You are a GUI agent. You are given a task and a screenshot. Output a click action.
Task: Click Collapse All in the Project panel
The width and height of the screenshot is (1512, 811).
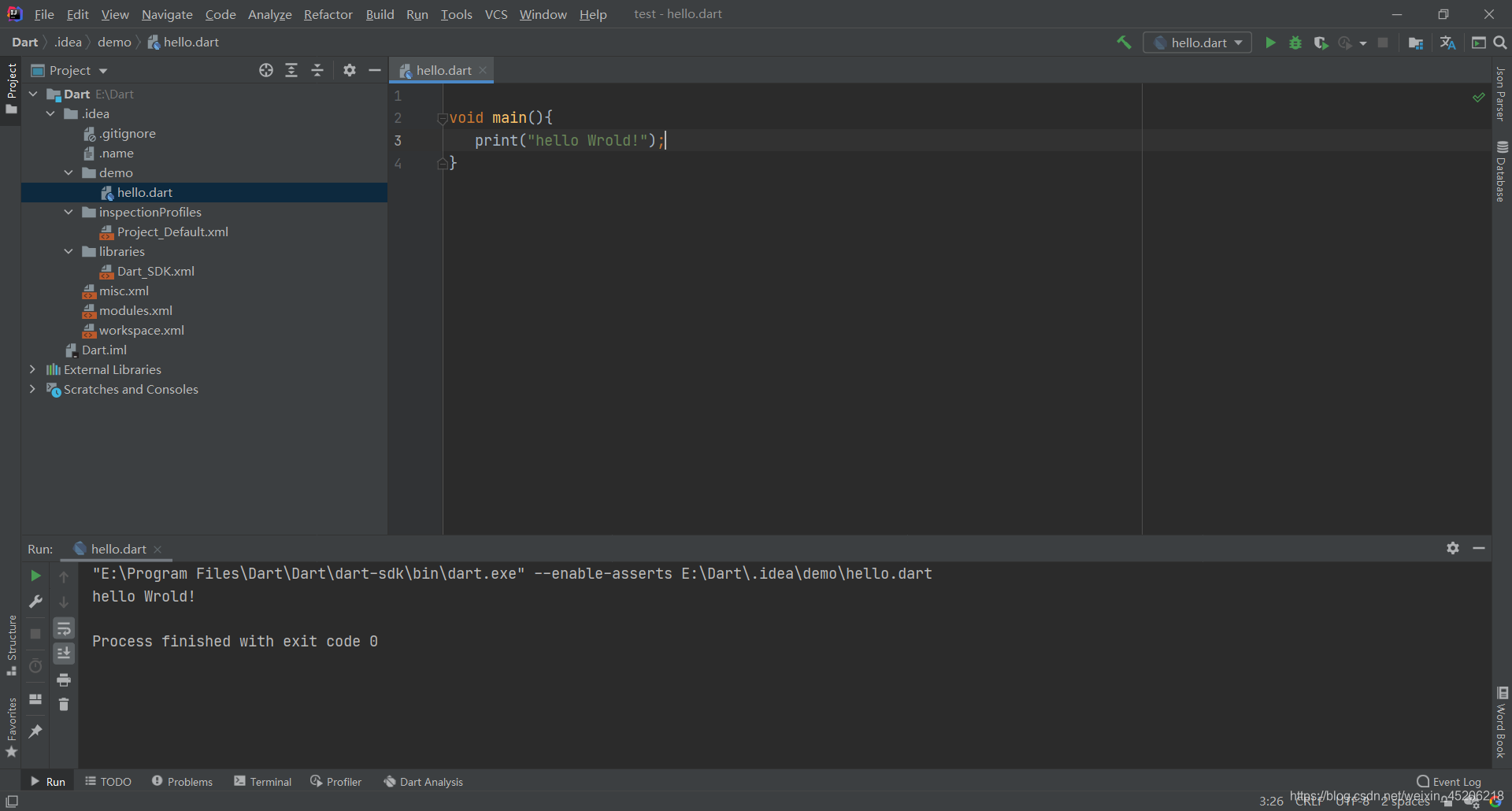tap(317, 70)
